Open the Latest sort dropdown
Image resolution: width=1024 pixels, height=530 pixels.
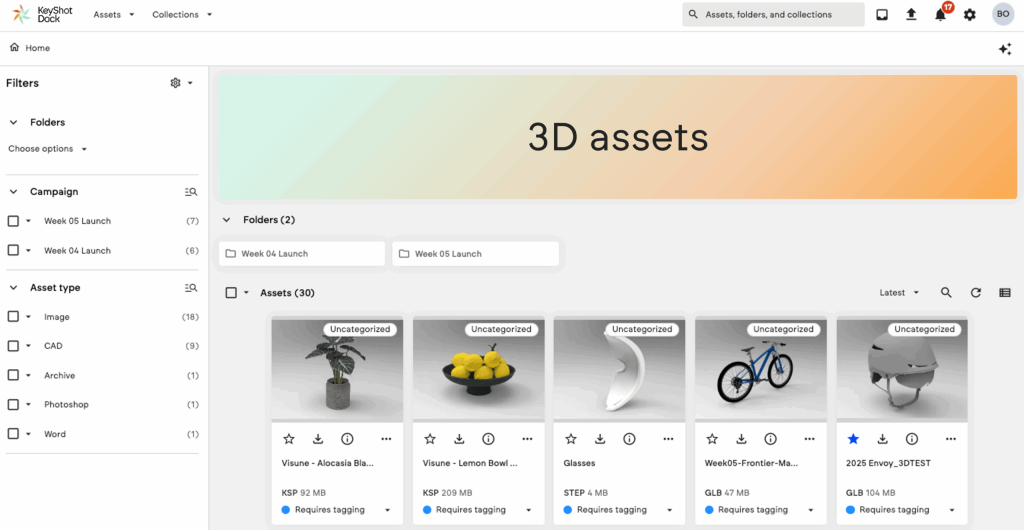coord(898,293)
